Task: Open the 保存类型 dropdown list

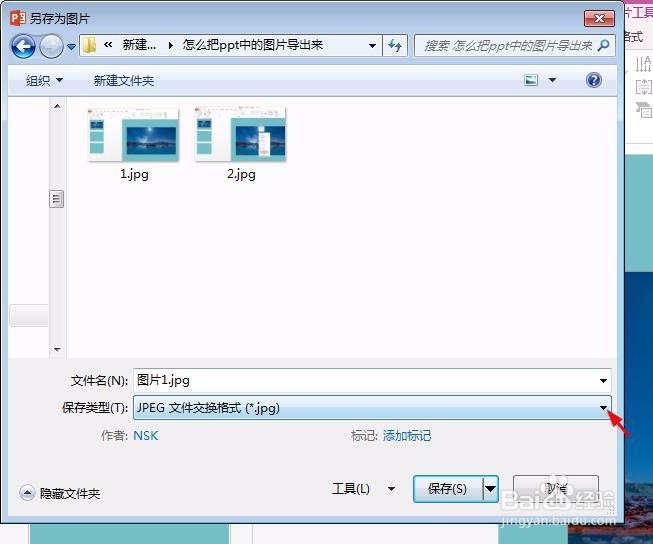Action: (372, 407)
